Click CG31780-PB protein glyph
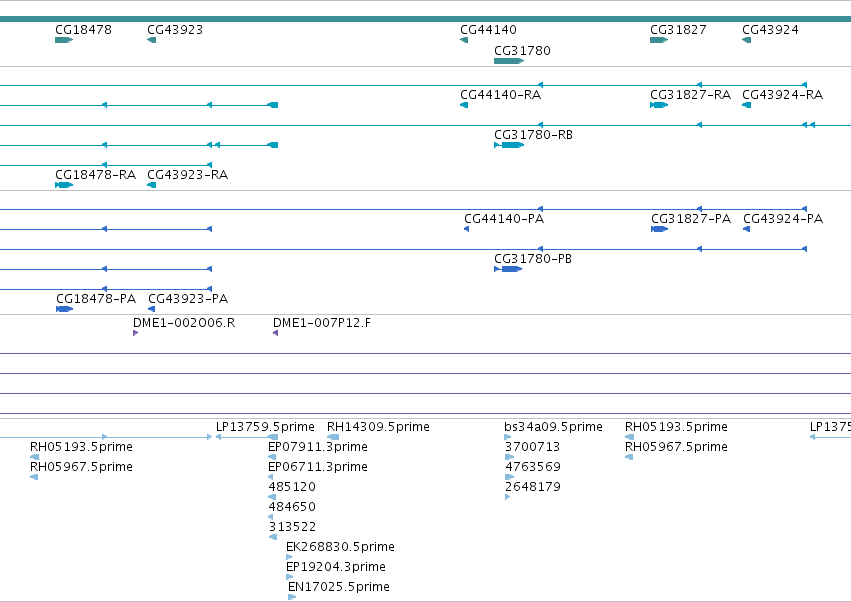This screenshot has width=851, height=602. click(x=508, y=269)
